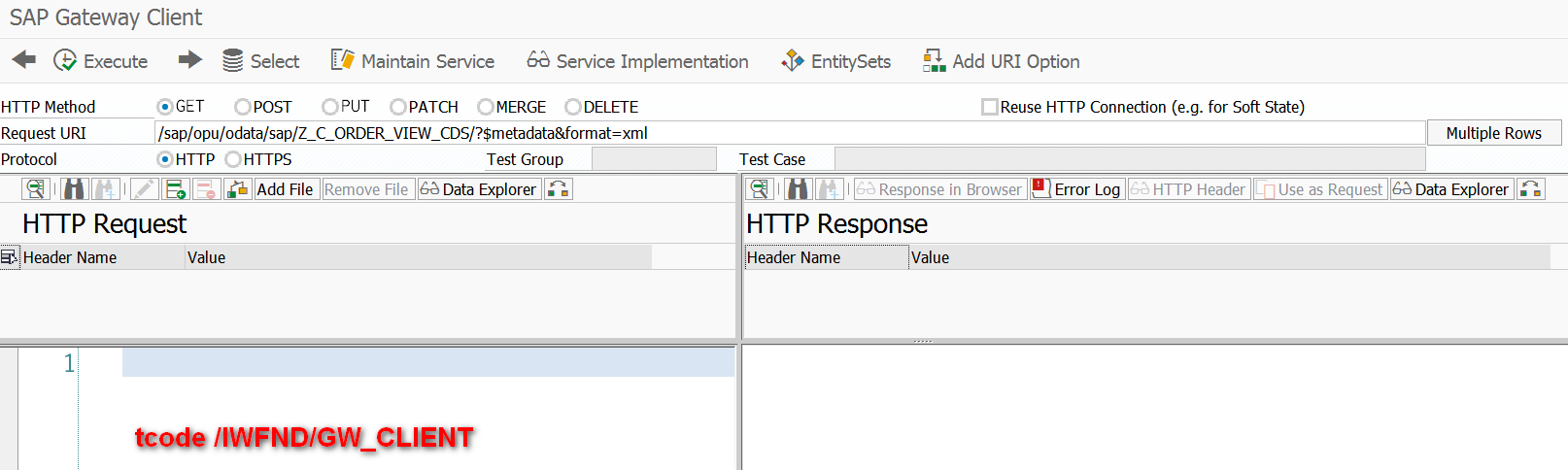Viewport: 1568px width, 470px height.
Task: Click into the Request URI field
Action: point(790,133)
